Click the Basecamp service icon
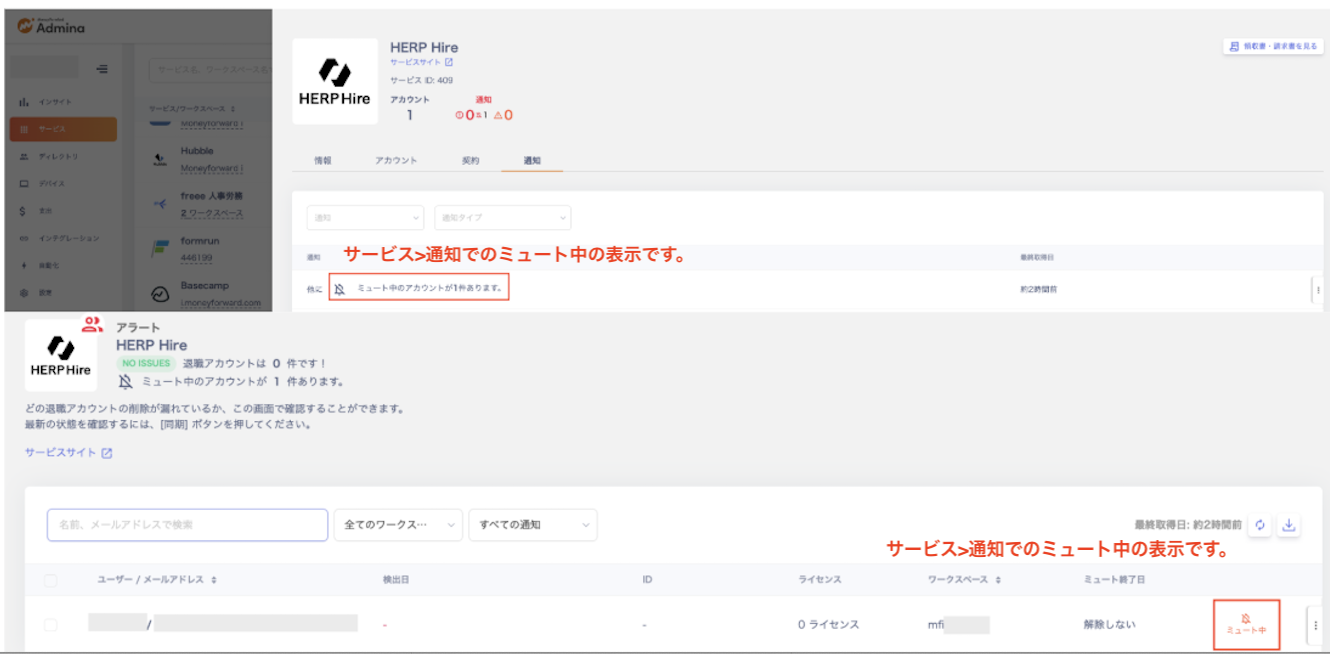The image size is (1330, 654). tap(160, 294)
